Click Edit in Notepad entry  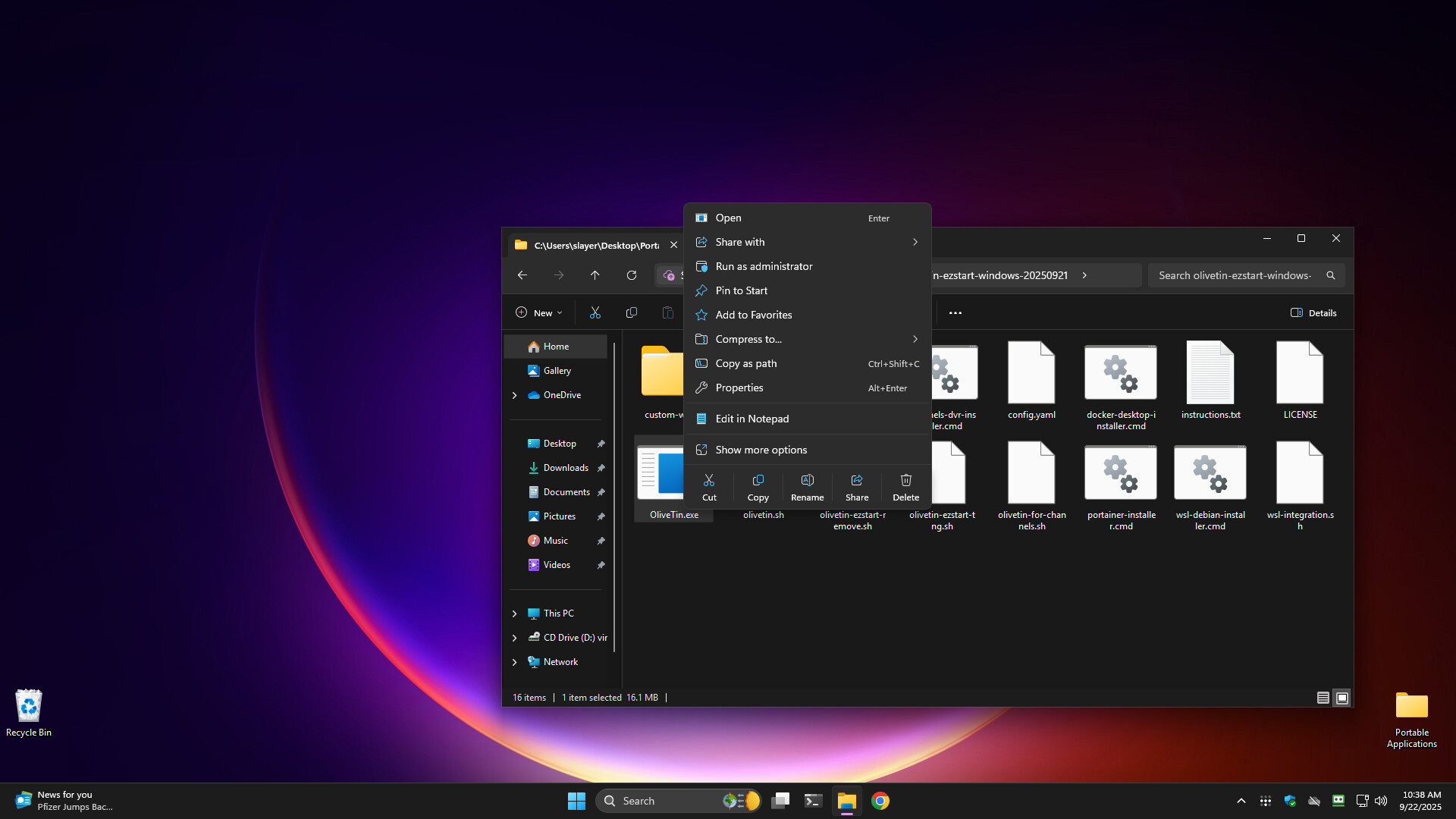[752, 419]
